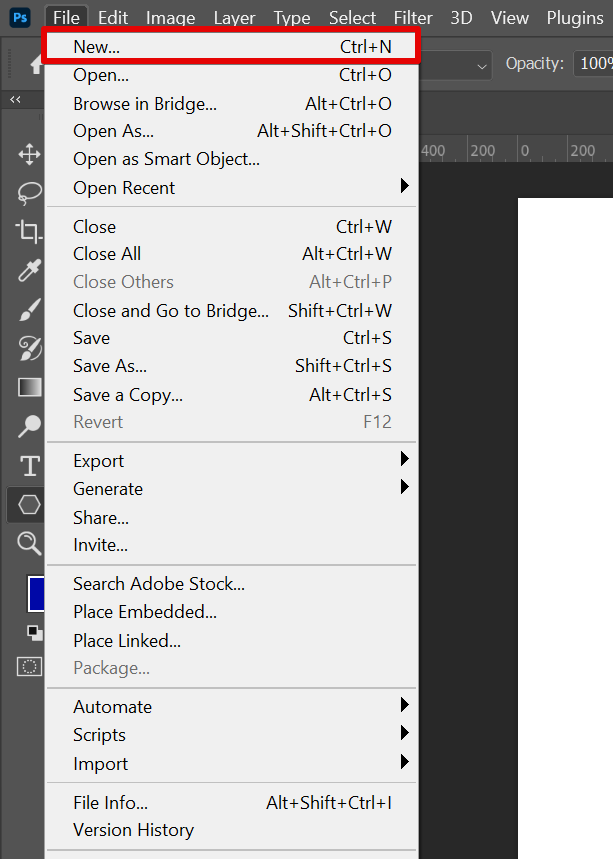Expand the Open Recent submenu
The height and width of the screenshot is (859, 613).
404,187
